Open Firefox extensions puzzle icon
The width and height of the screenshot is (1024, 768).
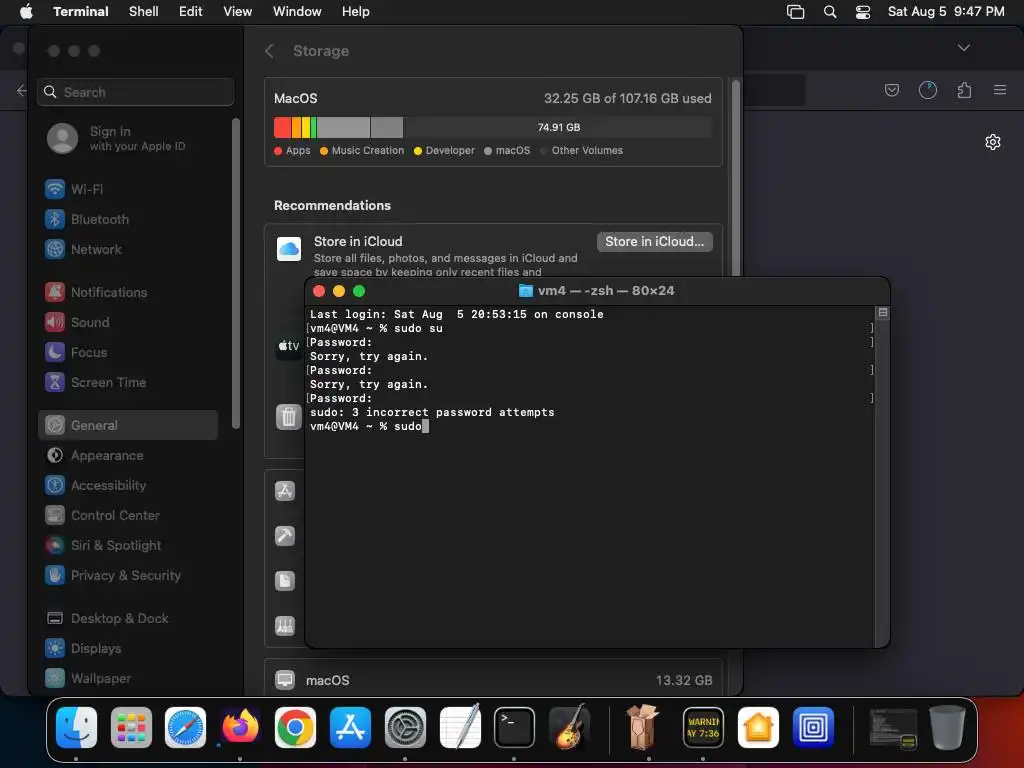[x=964, y=90]
